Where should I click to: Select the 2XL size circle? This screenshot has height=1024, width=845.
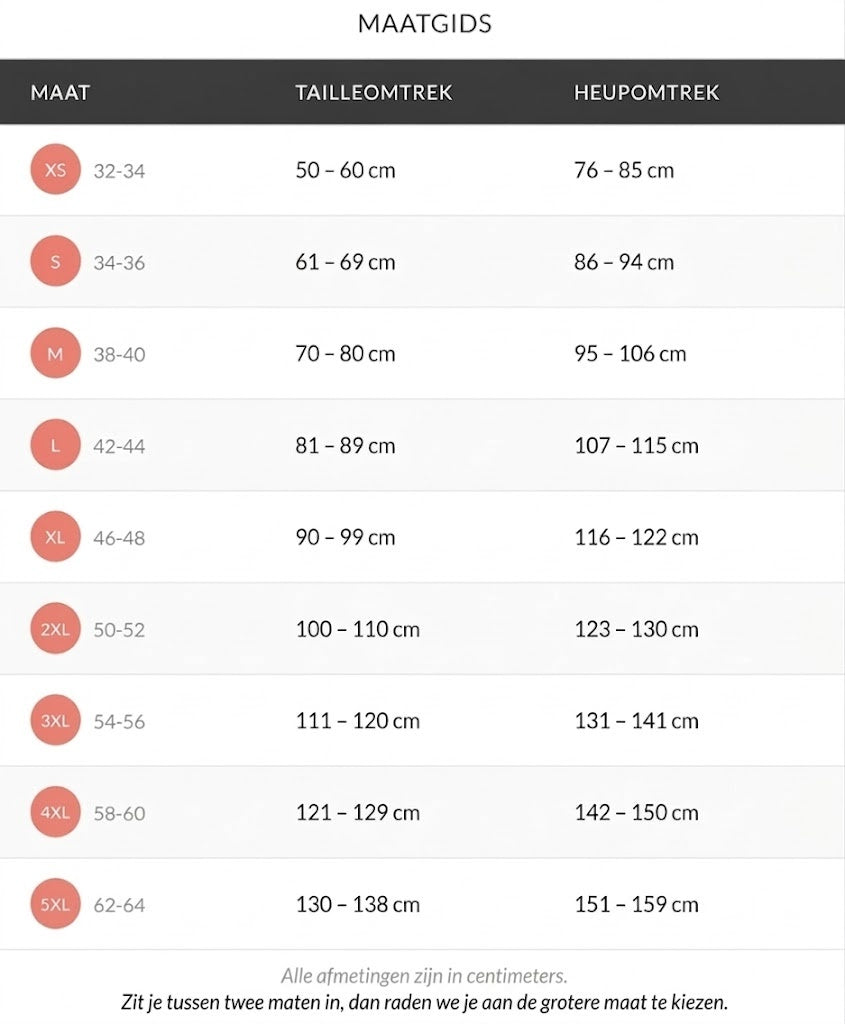click(55, 630)
